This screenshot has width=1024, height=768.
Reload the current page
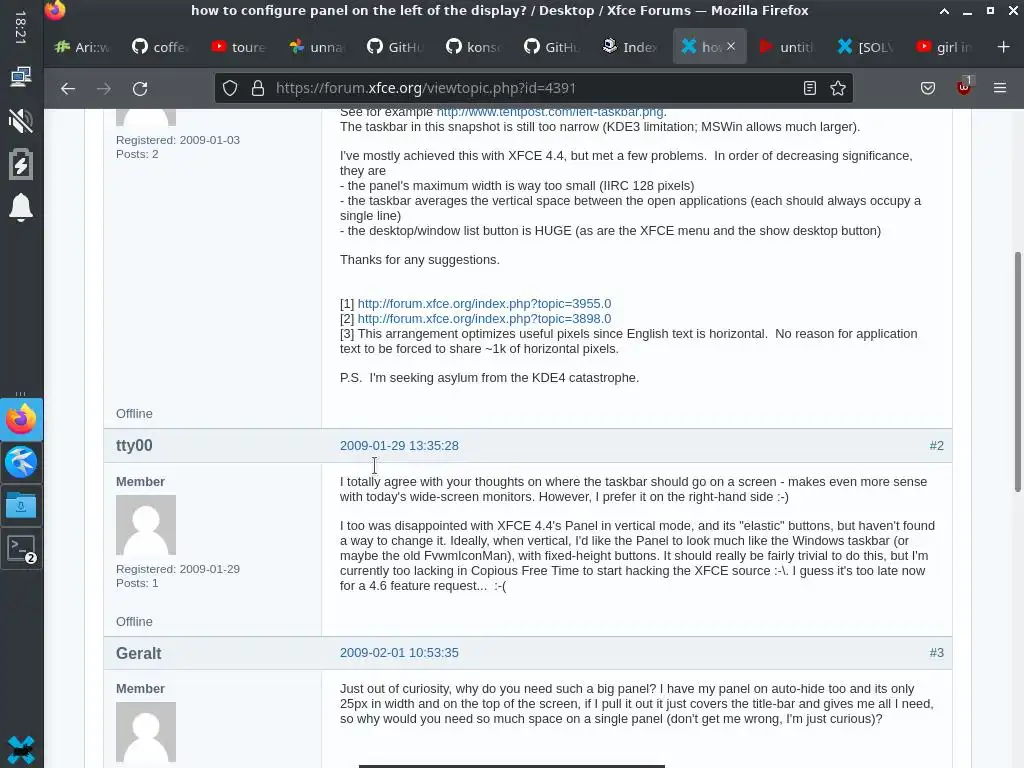(x=140, y=88)
